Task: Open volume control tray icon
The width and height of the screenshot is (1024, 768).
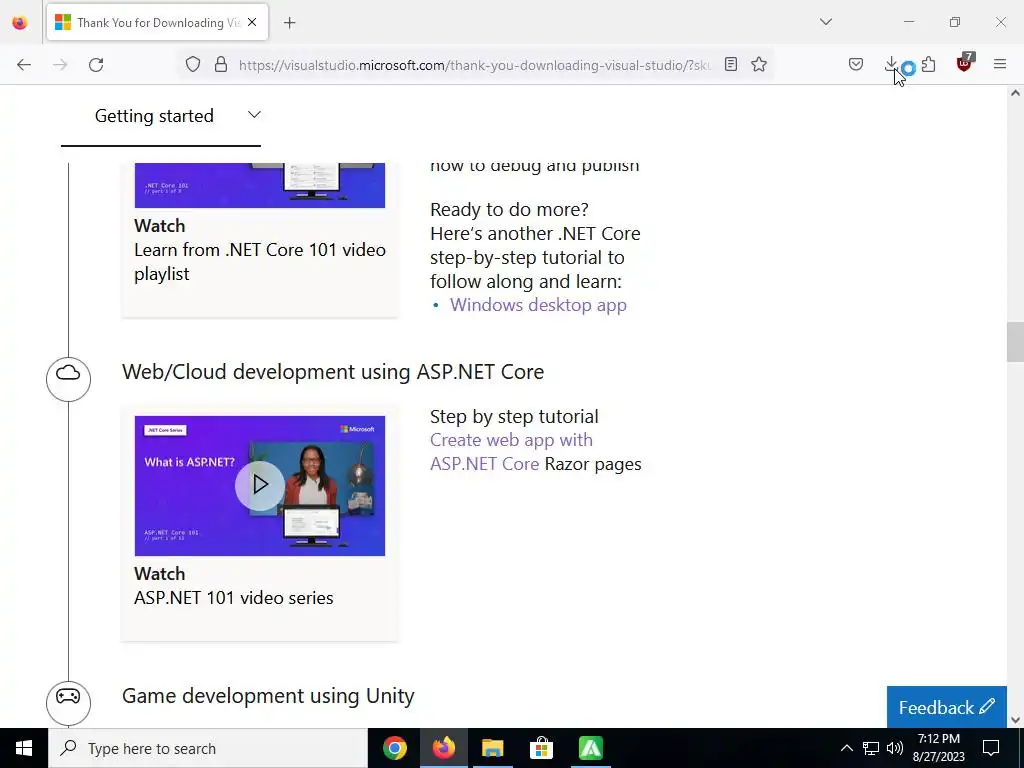Action: [x=895, y=748]
